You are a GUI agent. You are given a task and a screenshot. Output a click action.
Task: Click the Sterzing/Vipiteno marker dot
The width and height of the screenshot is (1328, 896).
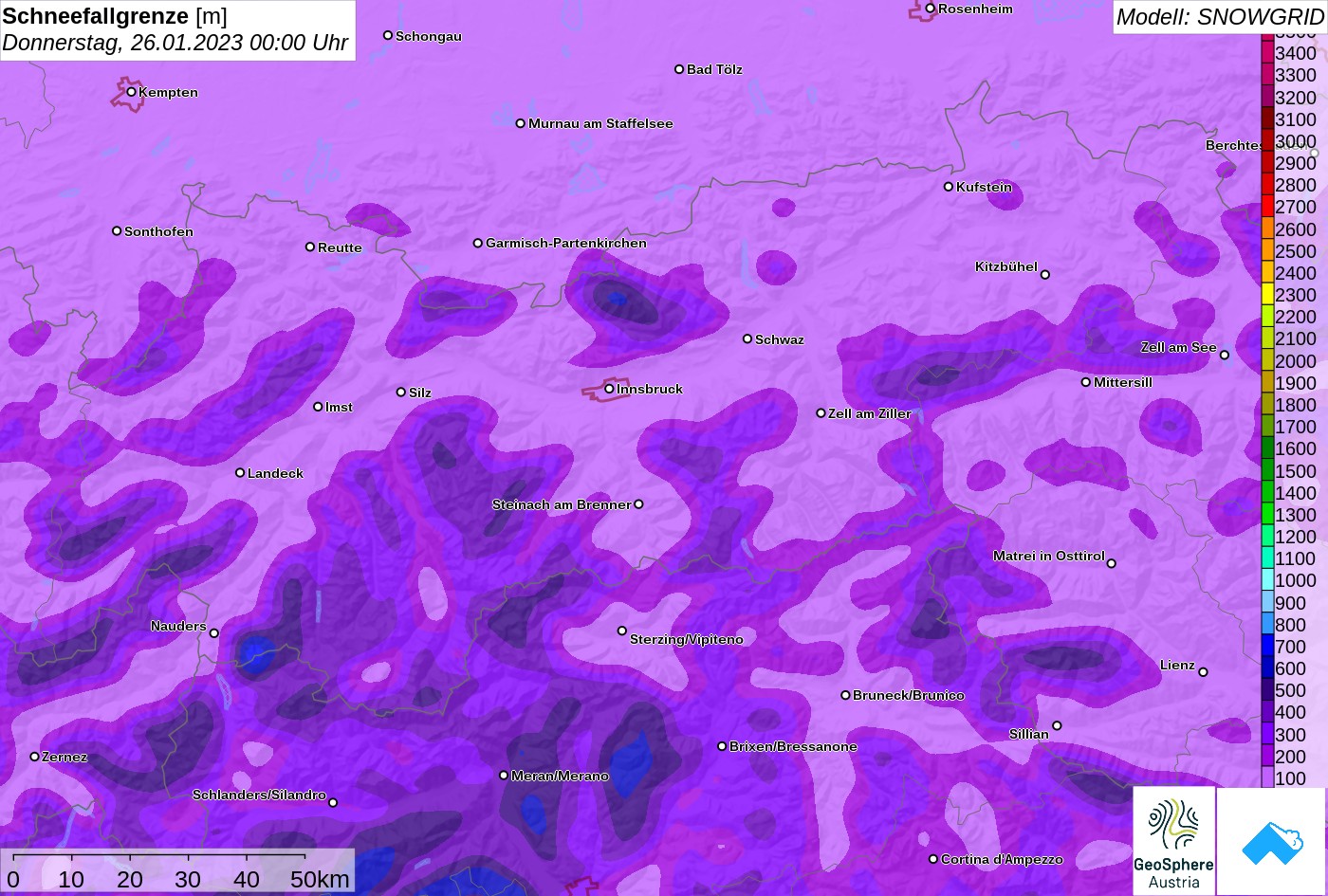point(622,631)
